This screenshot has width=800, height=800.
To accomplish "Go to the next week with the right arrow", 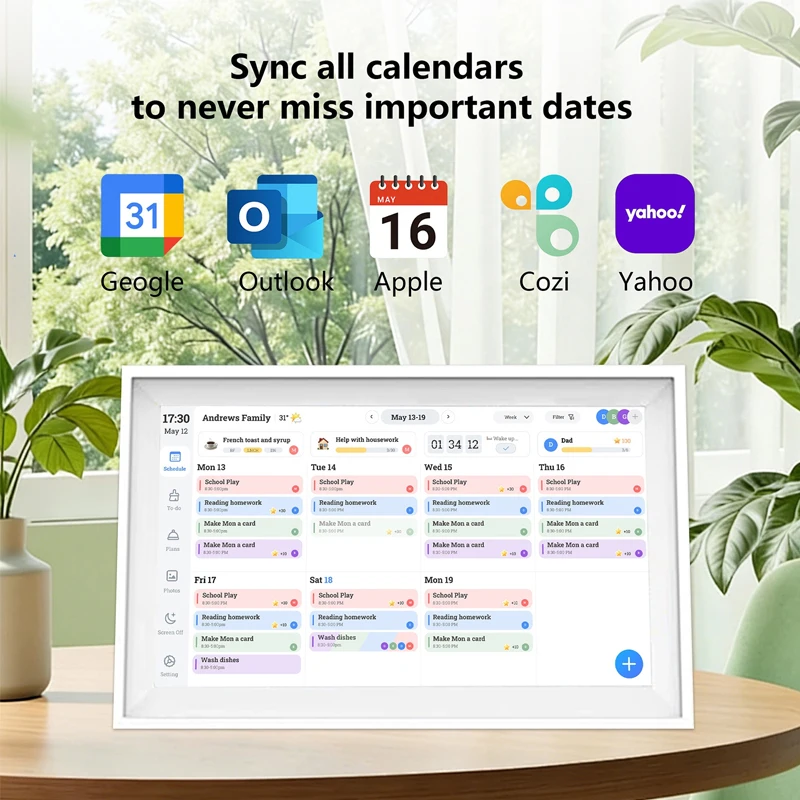I will coord(448,417).
